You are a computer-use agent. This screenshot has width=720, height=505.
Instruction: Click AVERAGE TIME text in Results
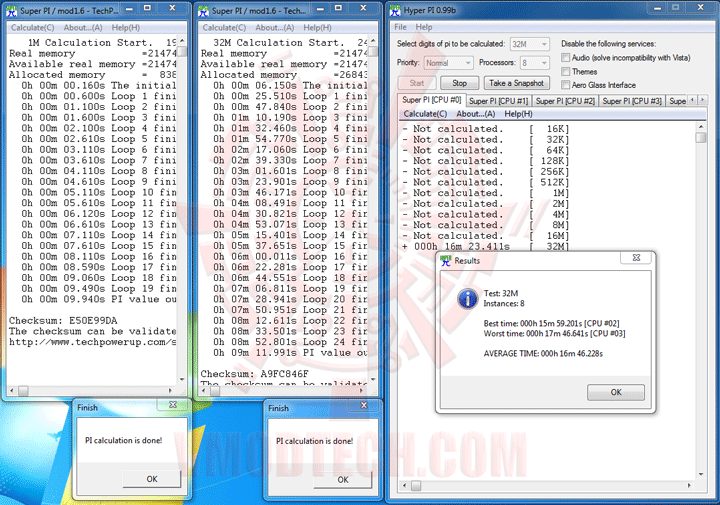coord(543,354)
